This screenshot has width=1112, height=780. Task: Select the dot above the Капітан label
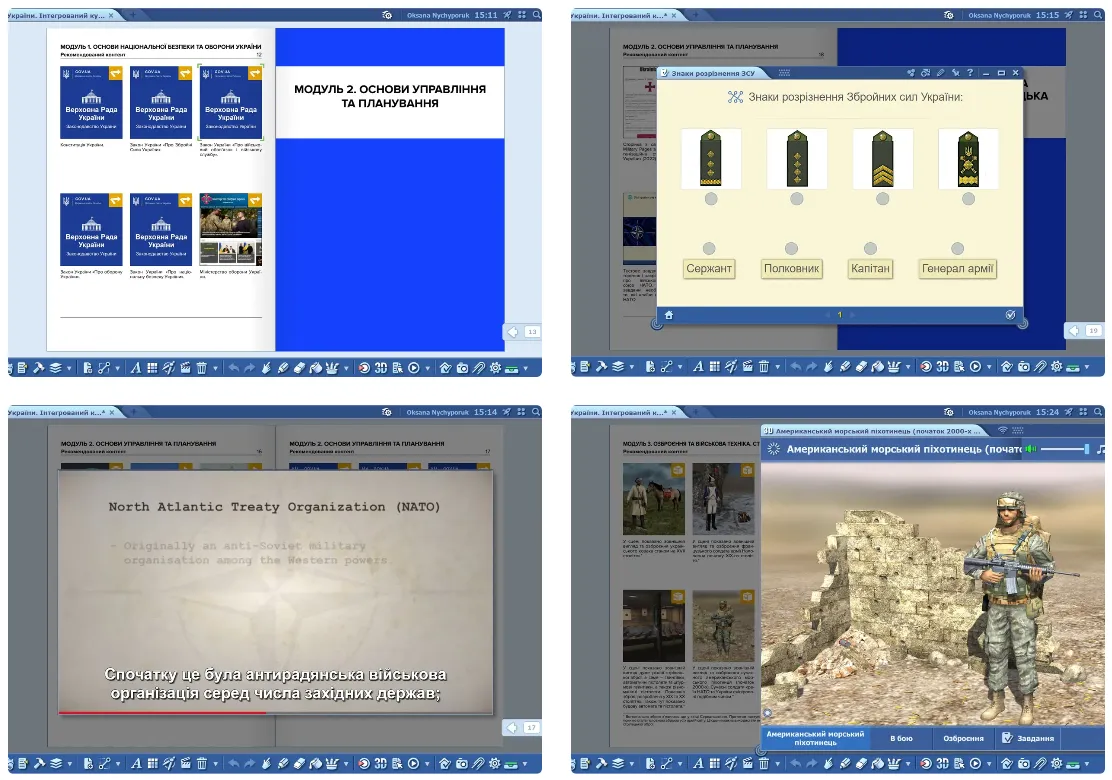click(870, 248)
